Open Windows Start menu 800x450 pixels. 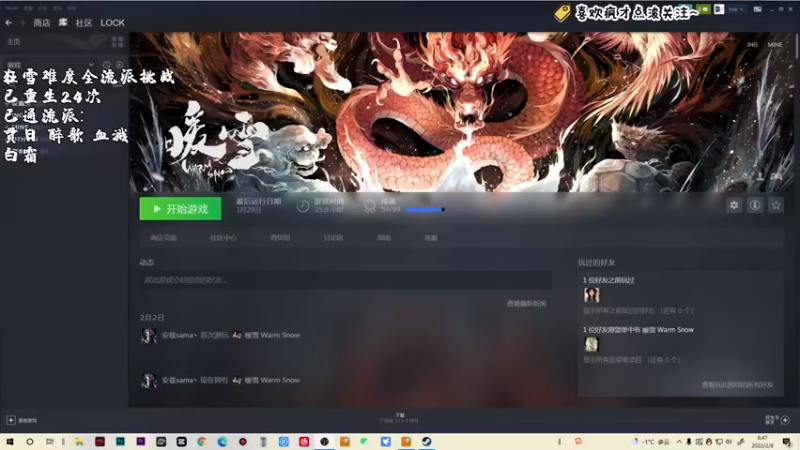9,442
